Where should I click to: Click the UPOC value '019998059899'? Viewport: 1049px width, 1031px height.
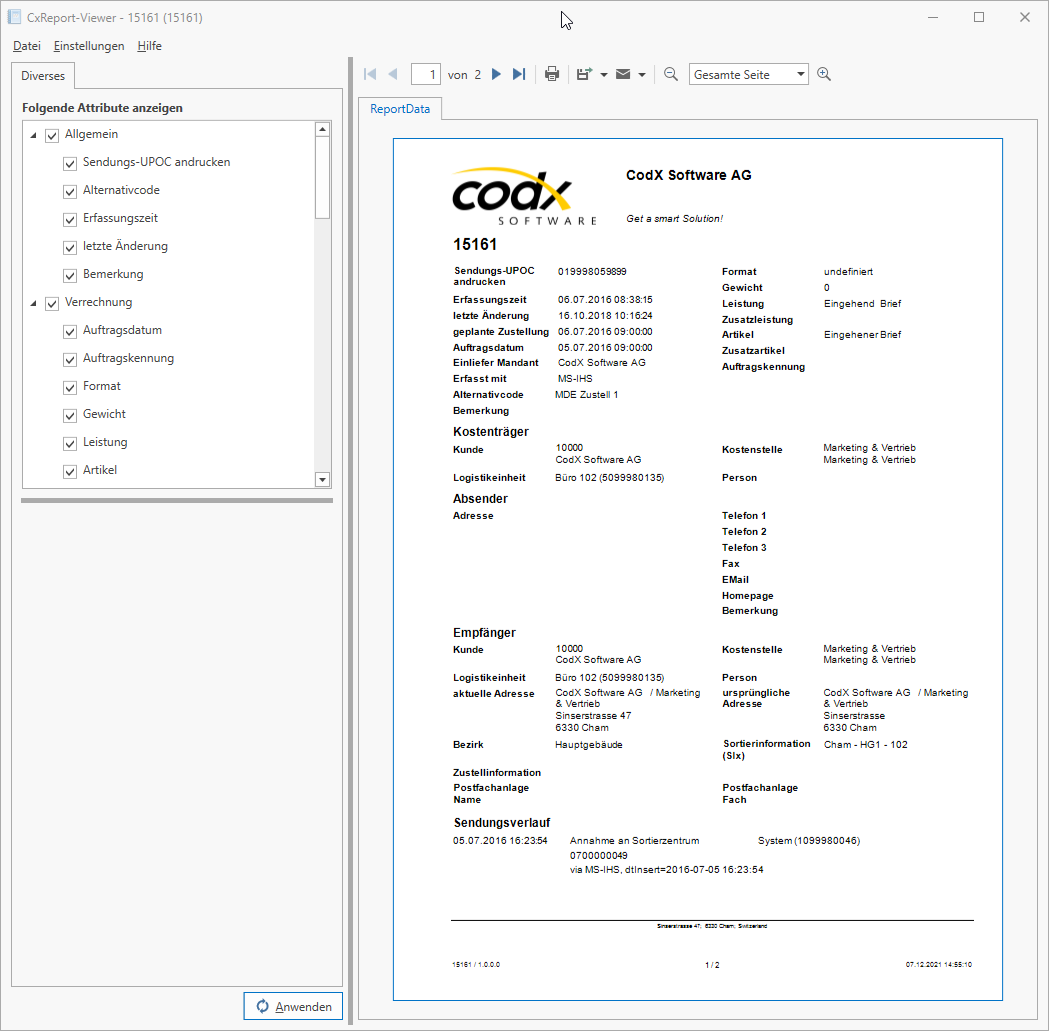tap(592, 272)
